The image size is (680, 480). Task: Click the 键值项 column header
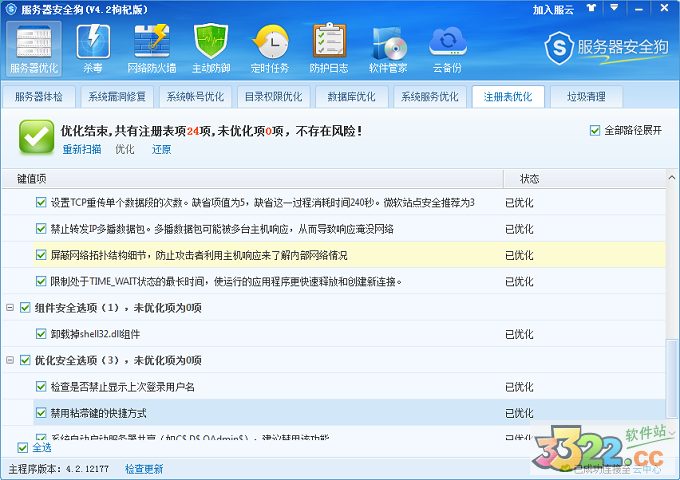[252, 179]
